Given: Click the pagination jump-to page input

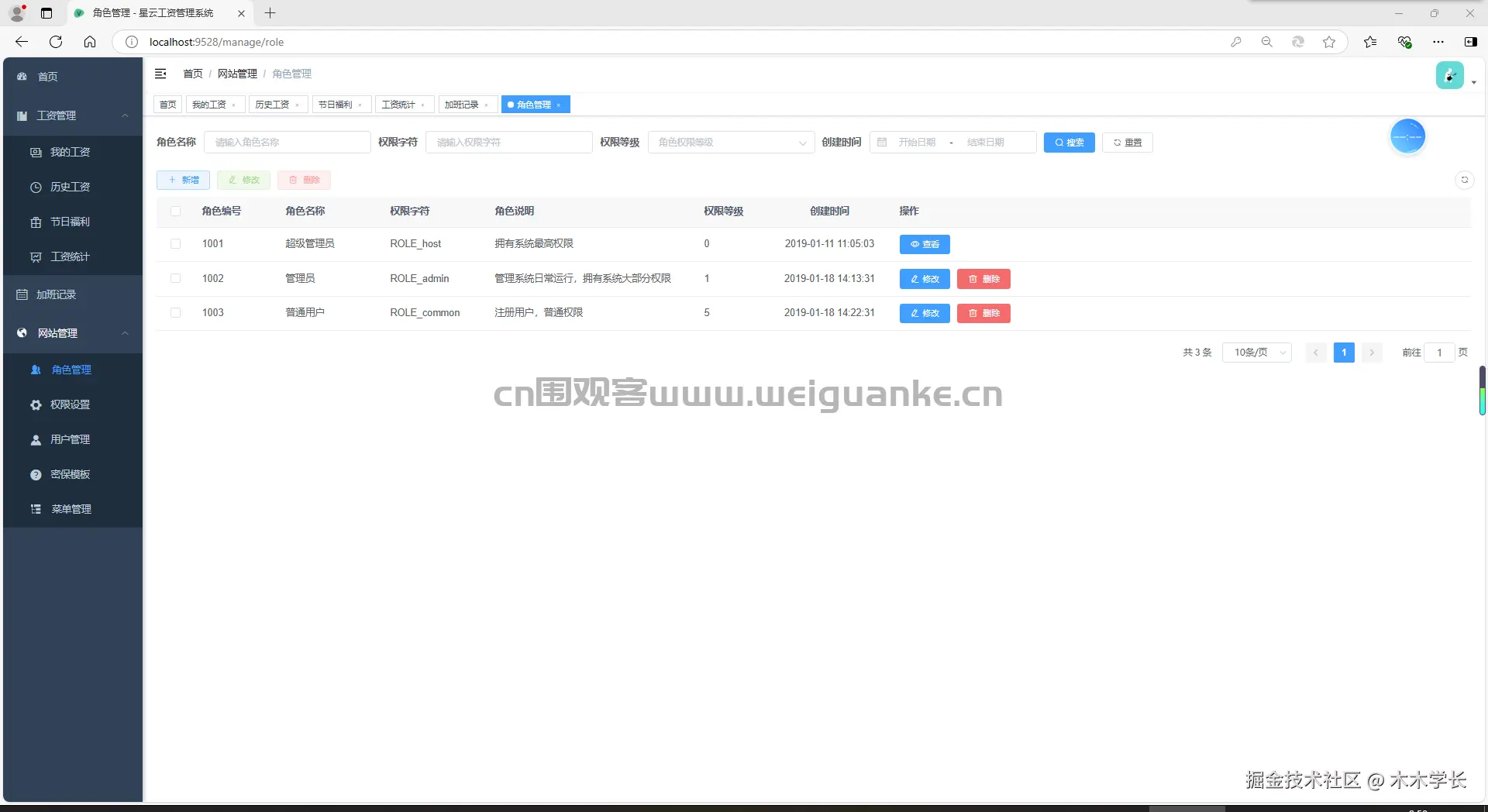Looking at the screenshot, I should coord(1439,353).
